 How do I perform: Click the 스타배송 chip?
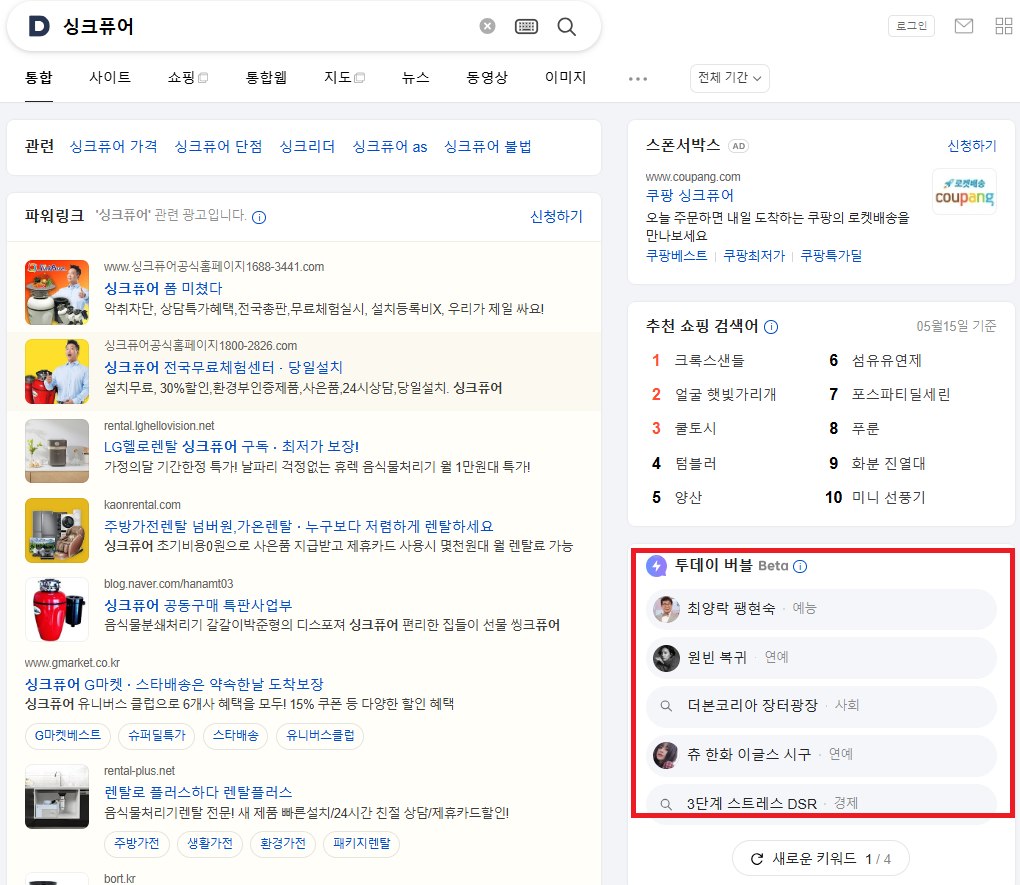(235, 736)
